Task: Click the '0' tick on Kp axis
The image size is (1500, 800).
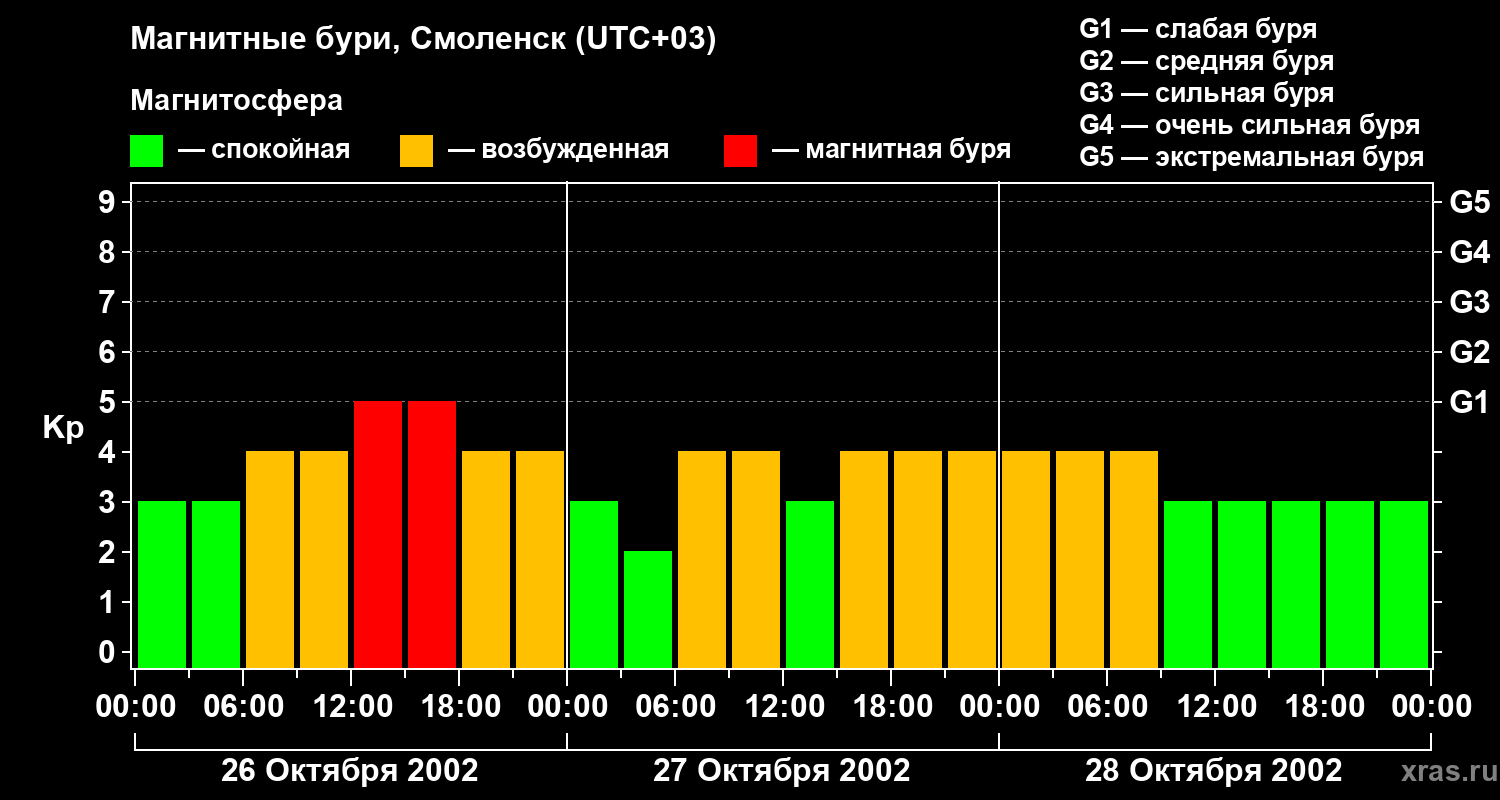Action: tap(109, 652)
